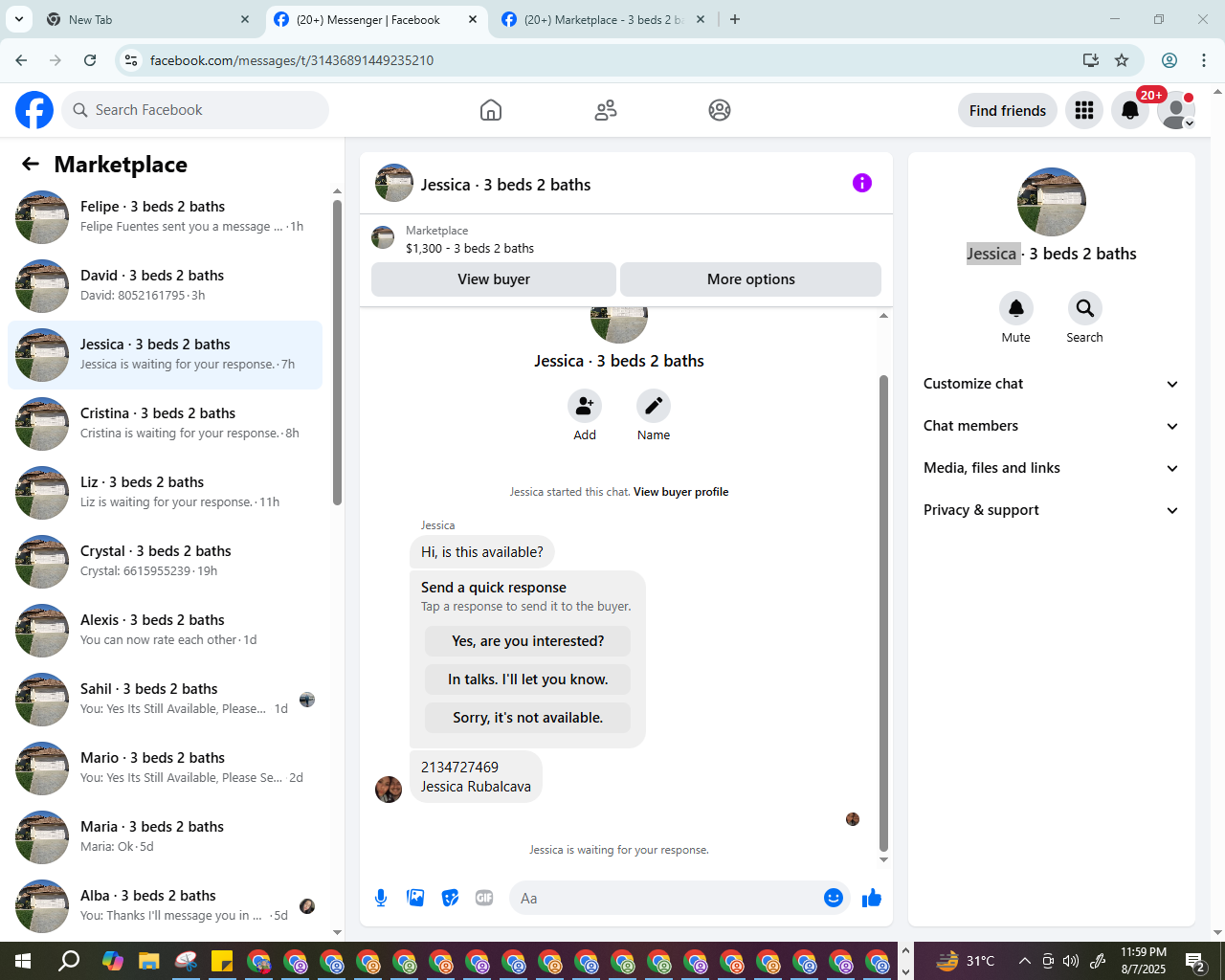This screenshot has width=1225, height=980.
Task: Send quick response In talks. I'll let you know.
Action: tap(528, 679)
